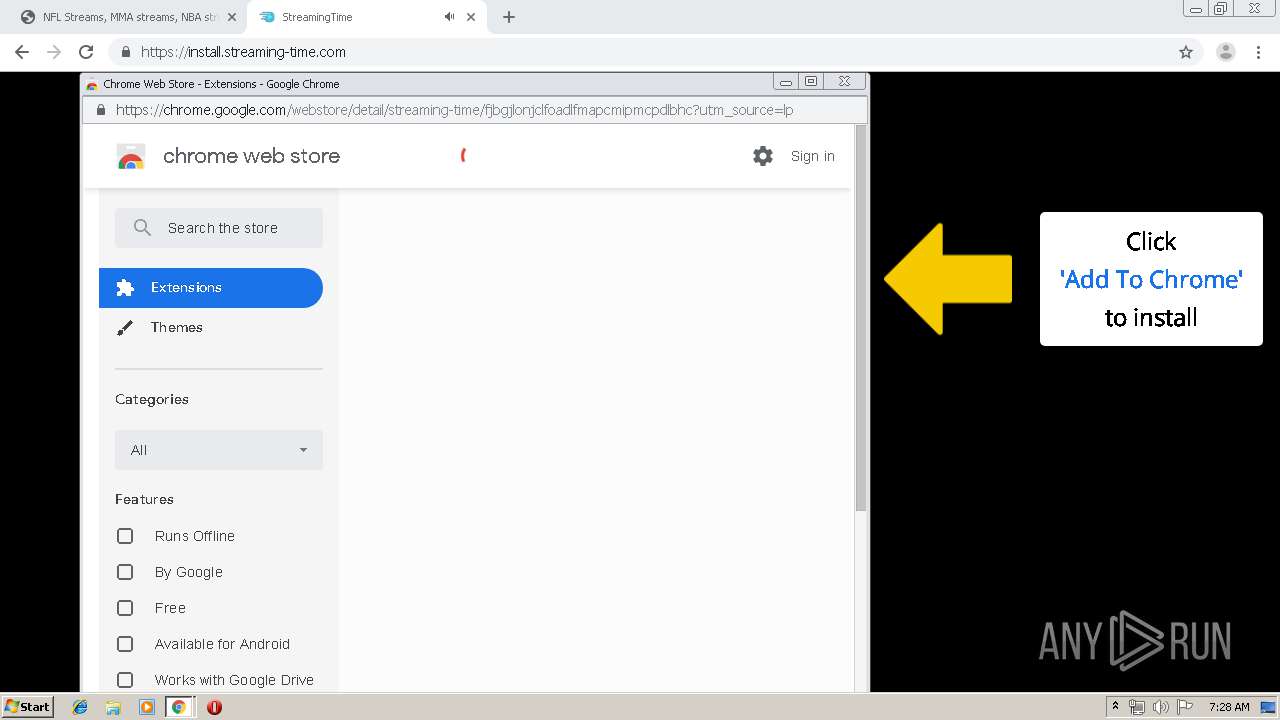Image resolution: width=1280 pixels, height=720 pixels.
Task: Reload the streaming-time page
Action: [86, 52]
